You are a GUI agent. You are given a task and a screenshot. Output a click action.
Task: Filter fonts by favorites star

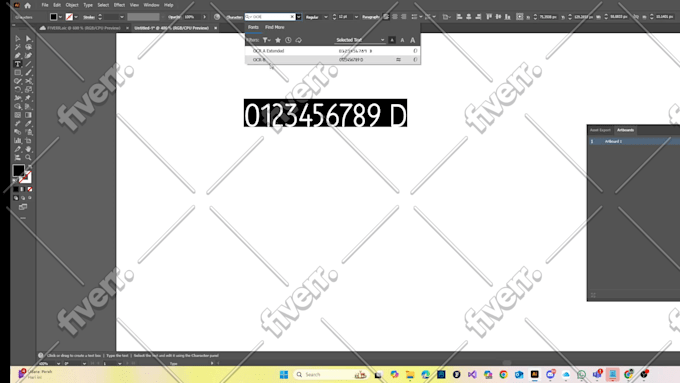pyautogui.click(x=278, y=40)
